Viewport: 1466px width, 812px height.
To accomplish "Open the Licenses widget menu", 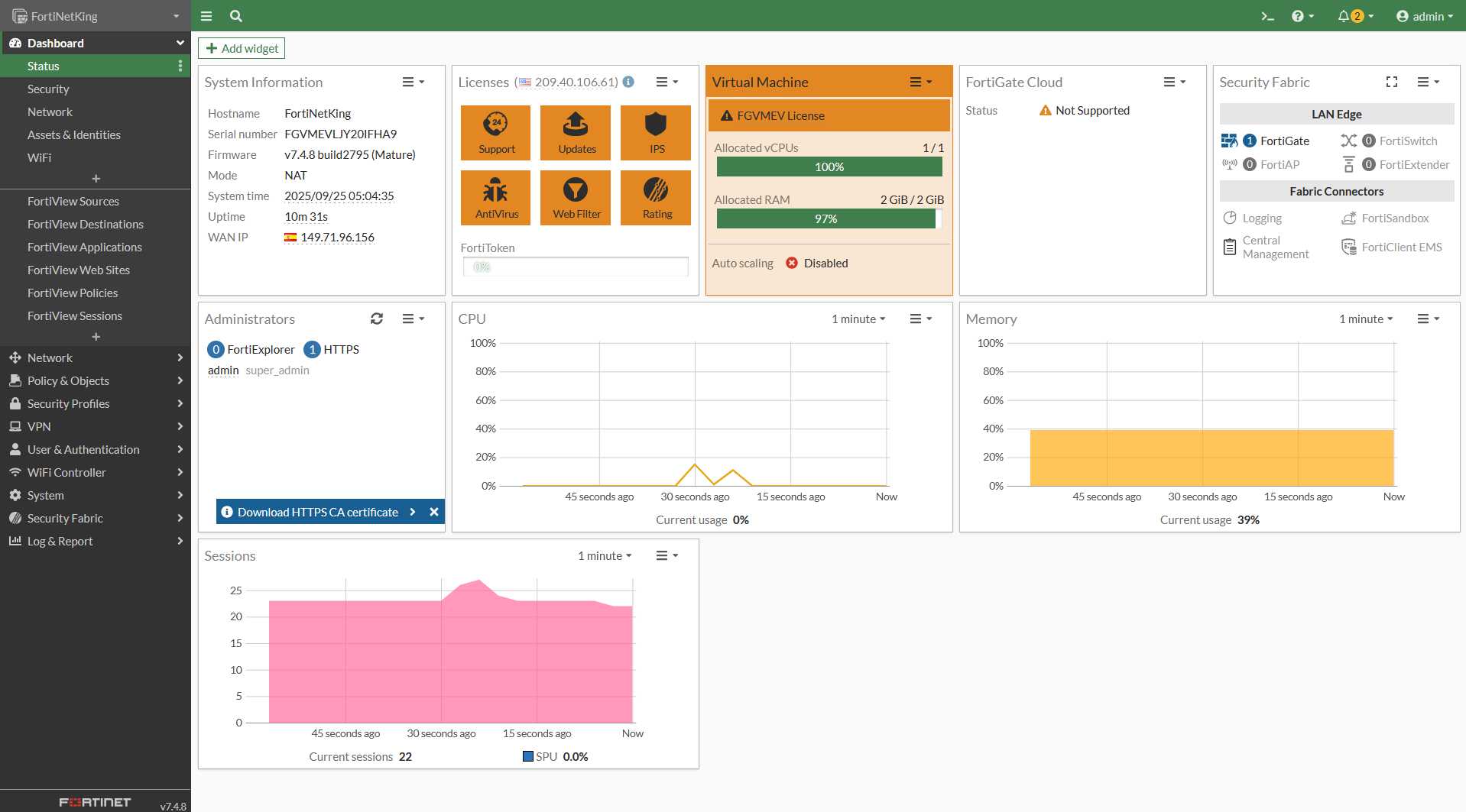I will [667, 82].
